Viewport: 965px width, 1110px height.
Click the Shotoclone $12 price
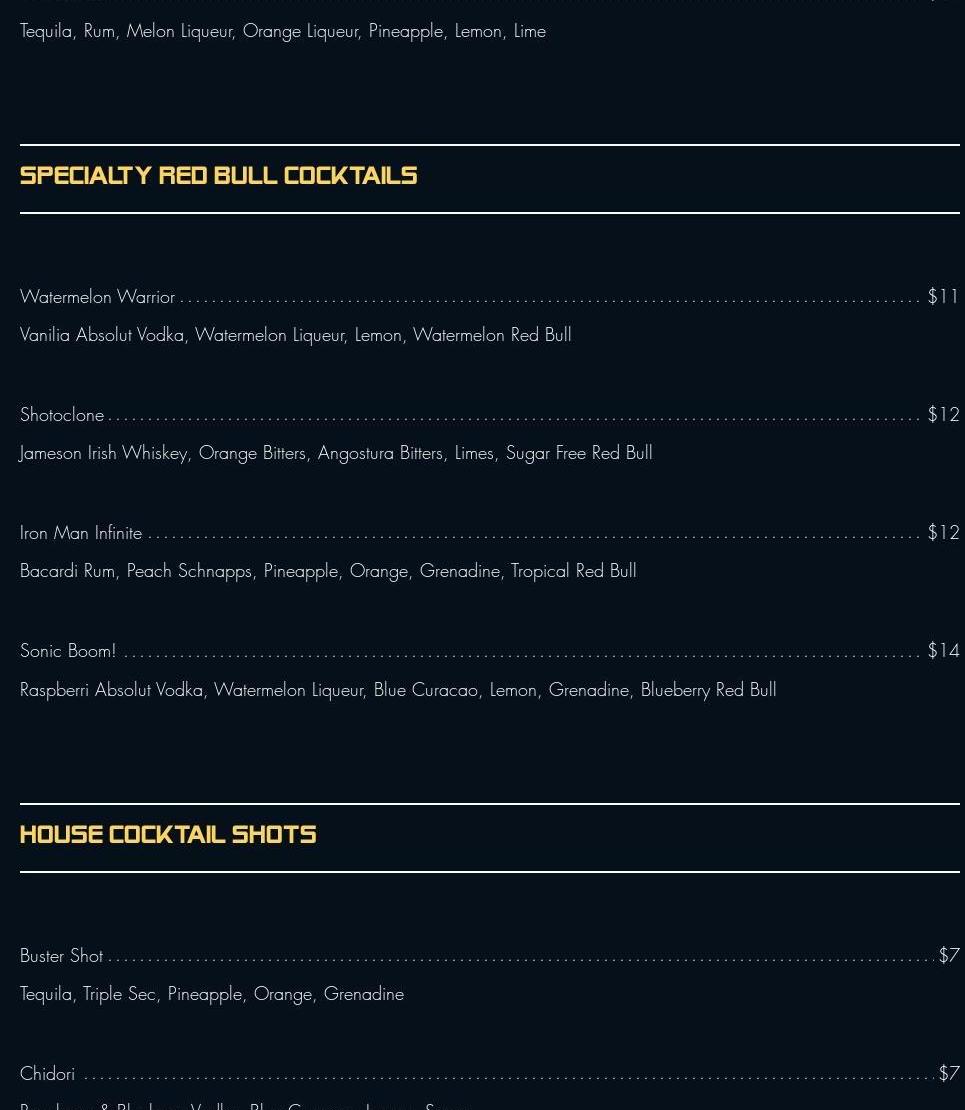(943, 415)
